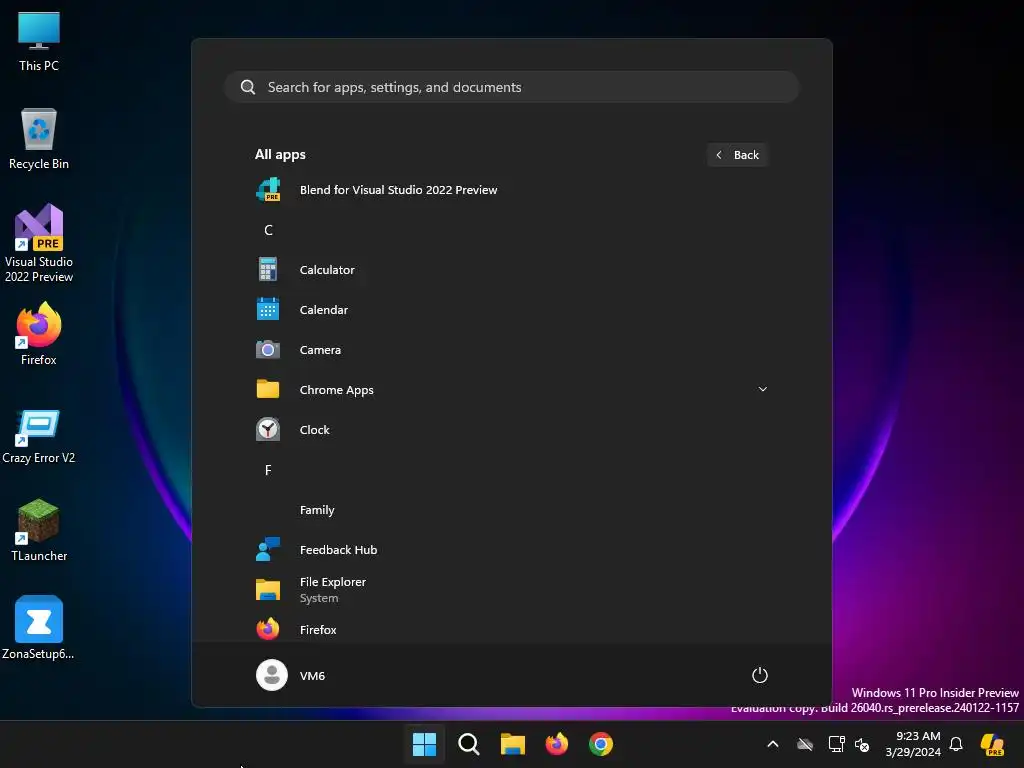Open the clock and date flyout
Image resolution: width=1024 pixels, height=768 pixels.
(x=912, y=744)
